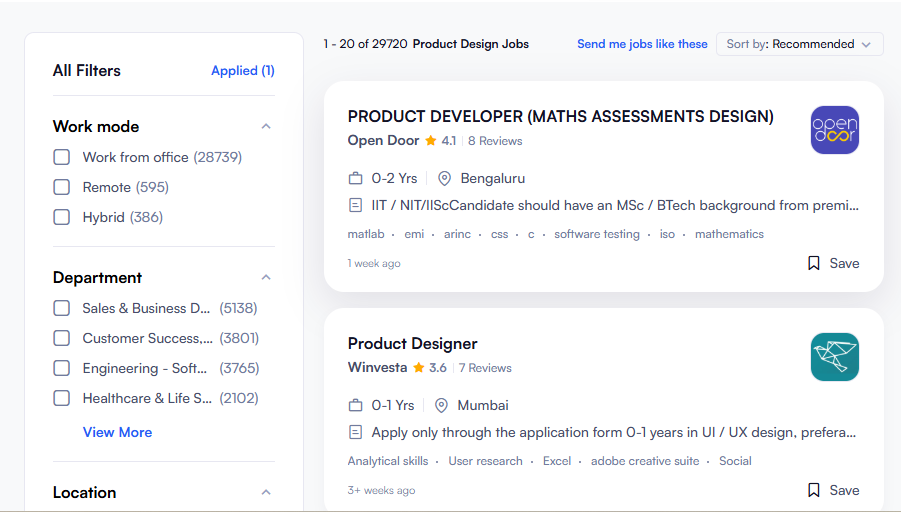Open Product Developer (Maths Assessments Design) job title
Viewport: 901px width, 512px height.
point(560,117)
